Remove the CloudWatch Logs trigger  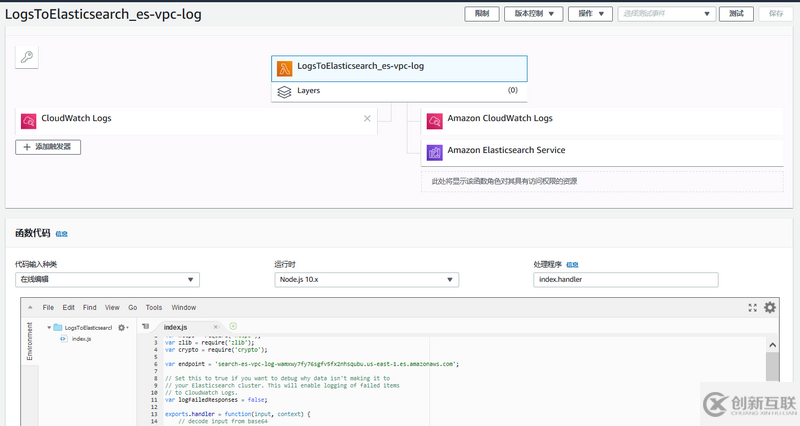click(367, 118)
